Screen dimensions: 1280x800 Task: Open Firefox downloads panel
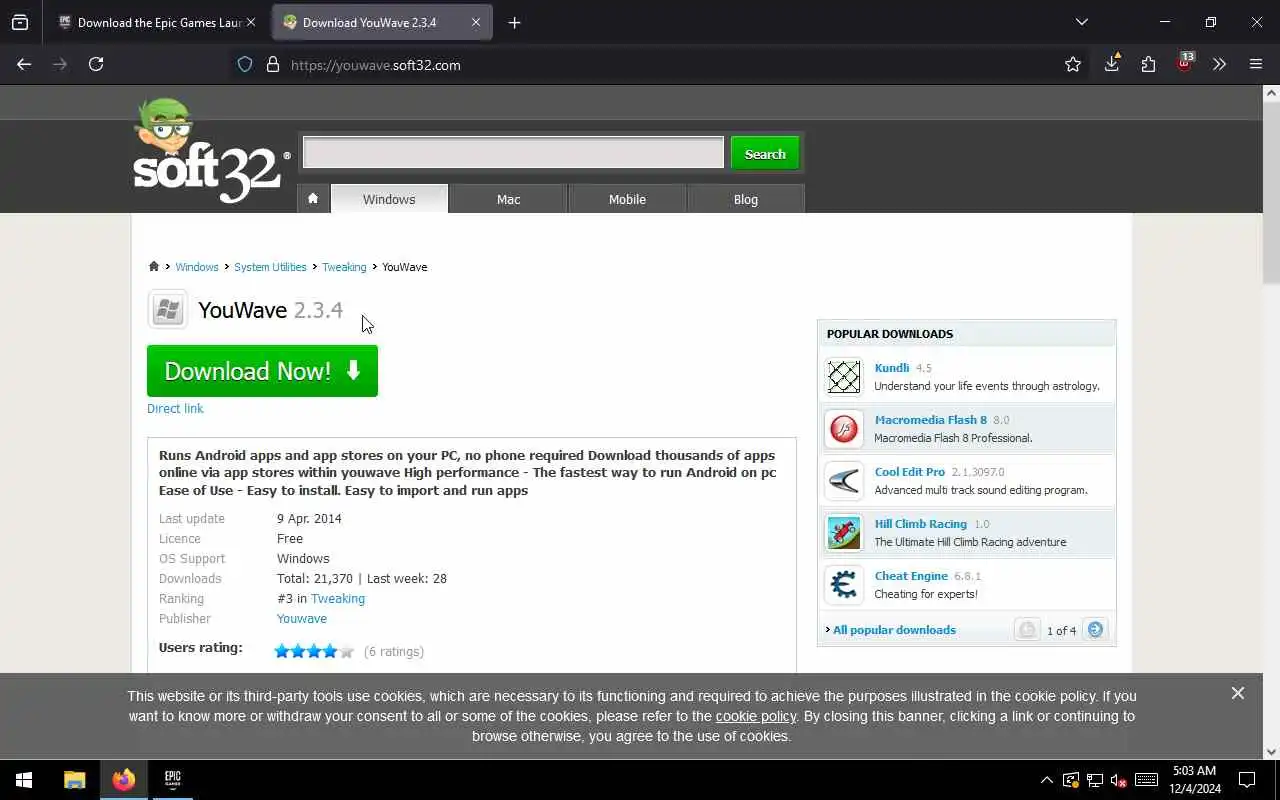point(1112,64)
